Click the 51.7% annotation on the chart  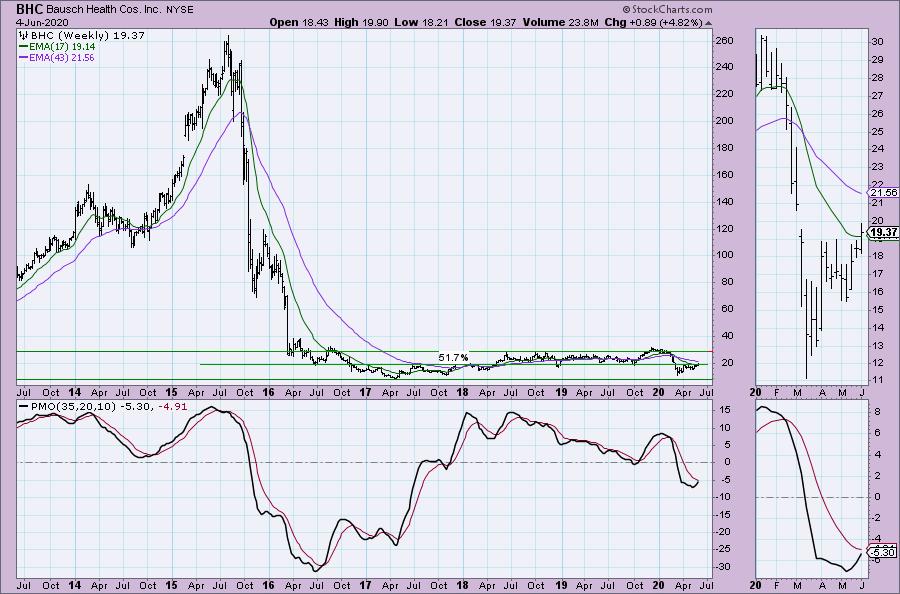(x=453, y=358)
